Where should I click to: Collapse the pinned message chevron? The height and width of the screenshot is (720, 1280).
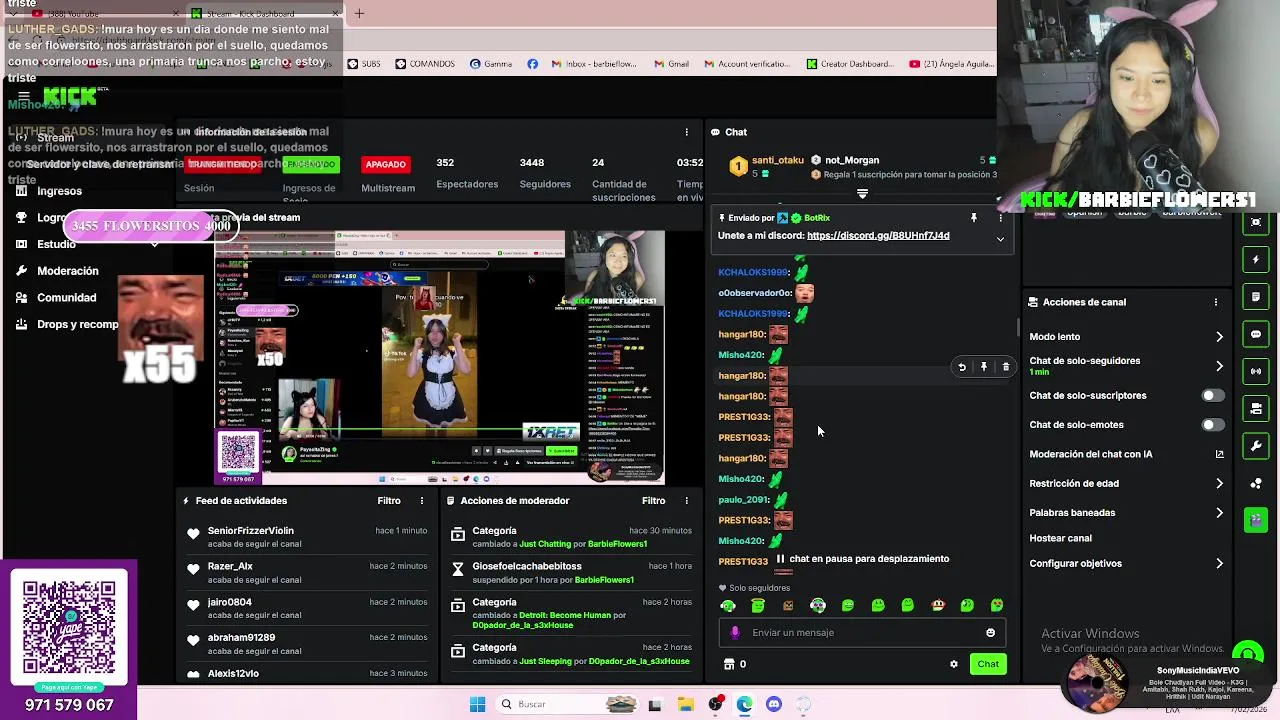[x=1000, y=239]
